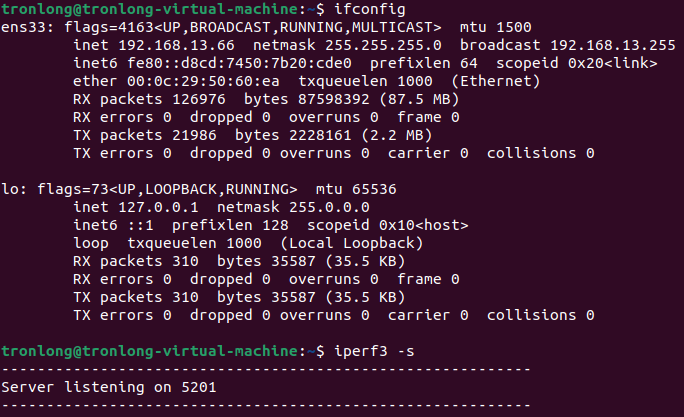
Task: Click 'scopeid 0x20<link>' text
Action: coord(577,63)
